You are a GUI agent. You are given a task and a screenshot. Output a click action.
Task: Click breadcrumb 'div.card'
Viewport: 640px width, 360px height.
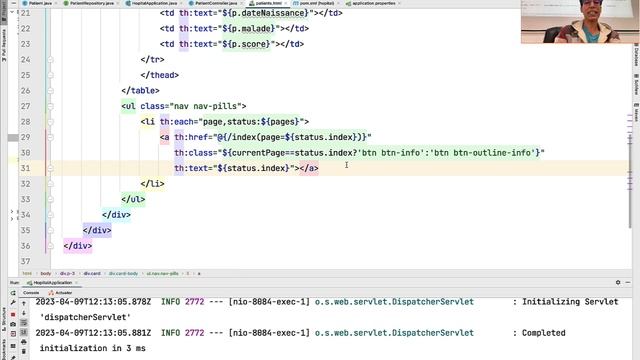point(92,273)
